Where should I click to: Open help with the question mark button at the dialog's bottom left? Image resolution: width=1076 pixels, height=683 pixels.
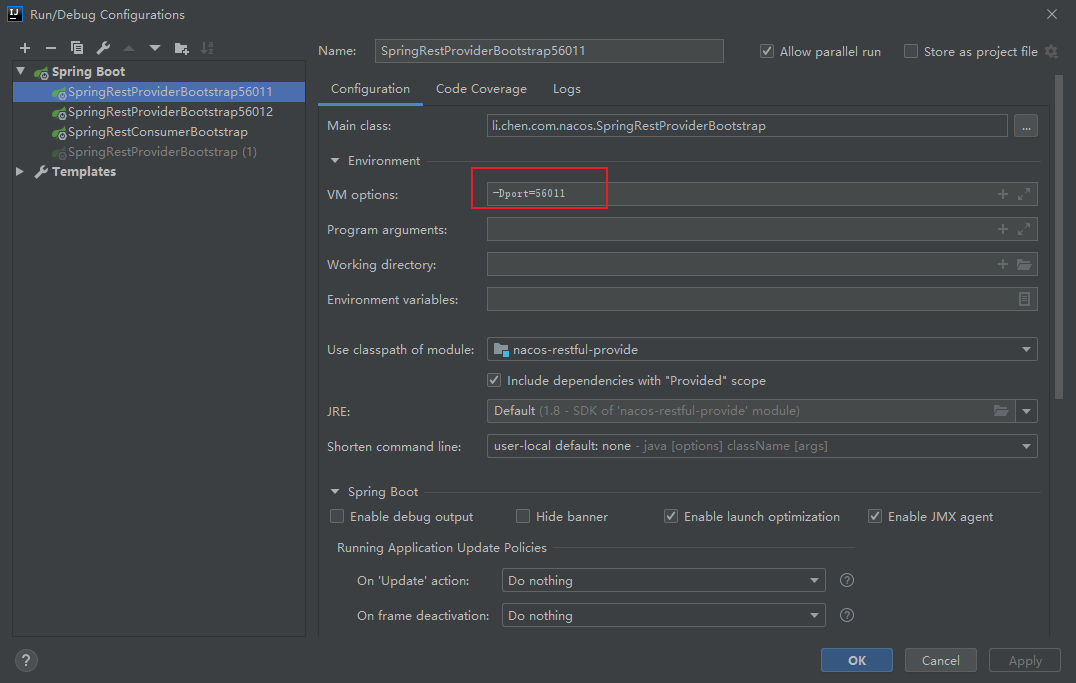coord(26,660)
